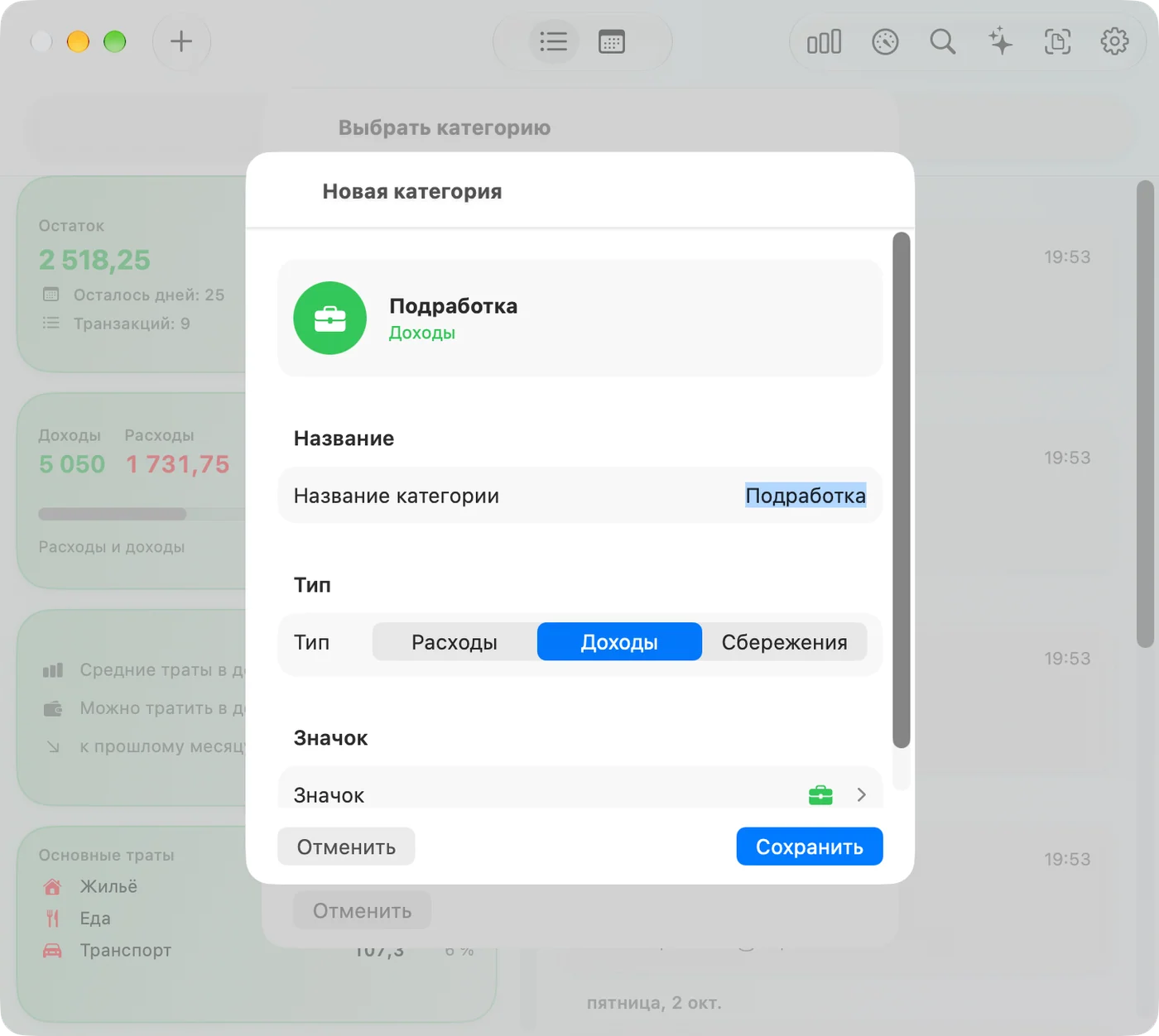This screenshot has height=1036, width=1159.
Task: Select the Доходы type segment
Action: tap(619, 642)
